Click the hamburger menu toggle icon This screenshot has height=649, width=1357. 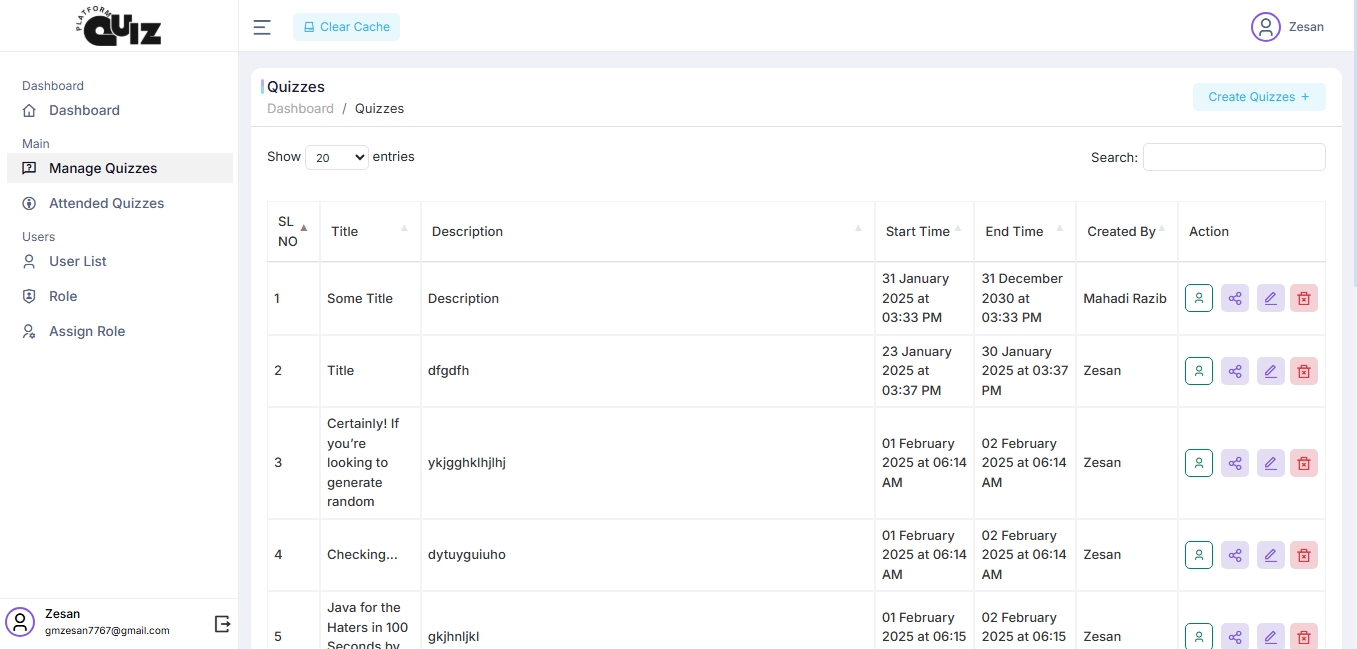pos(262,27)
